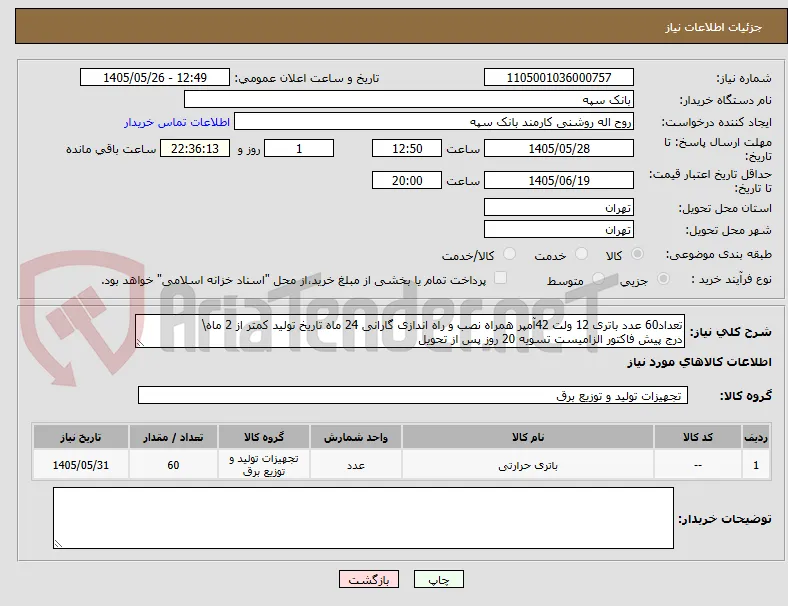Click the price validity date 1405/06/19

pyautogui.click(x=559, y=180)
